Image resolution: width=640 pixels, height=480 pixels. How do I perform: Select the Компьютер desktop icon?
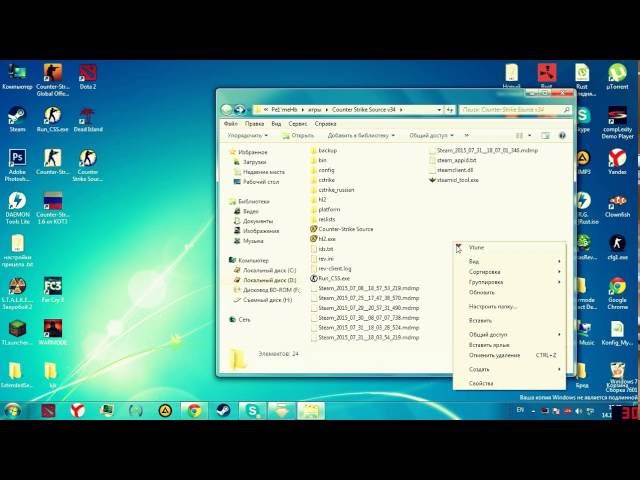pos(17,77)
